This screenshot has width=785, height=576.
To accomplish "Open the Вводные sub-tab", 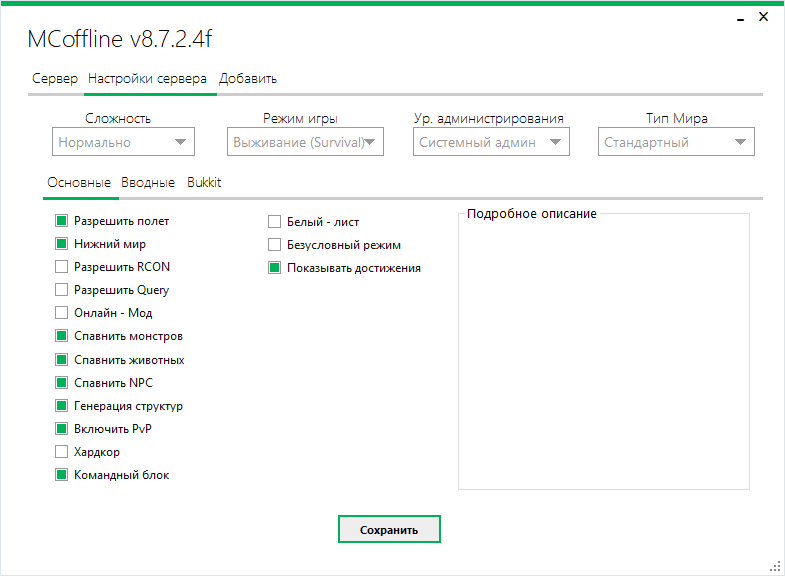I will coord(148,183).
